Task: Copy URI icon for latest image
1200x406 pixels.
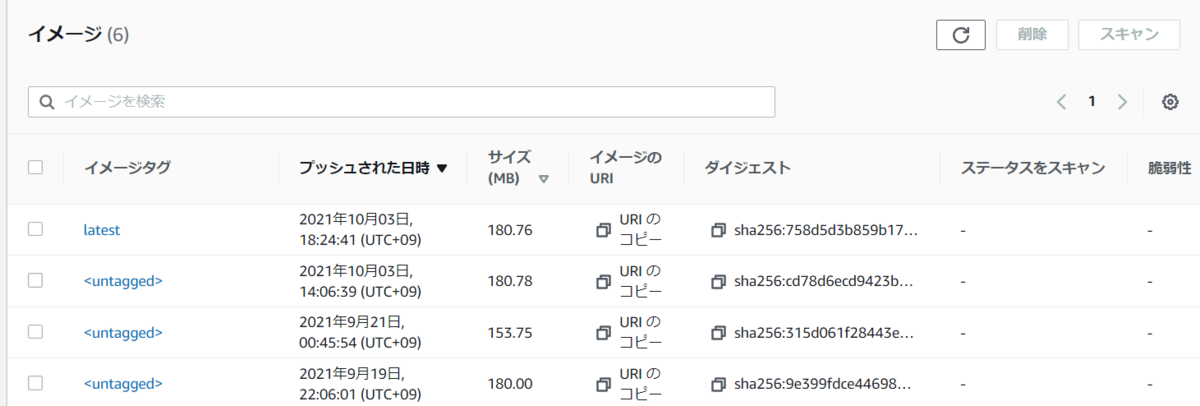Action: [x=603, y=230]
